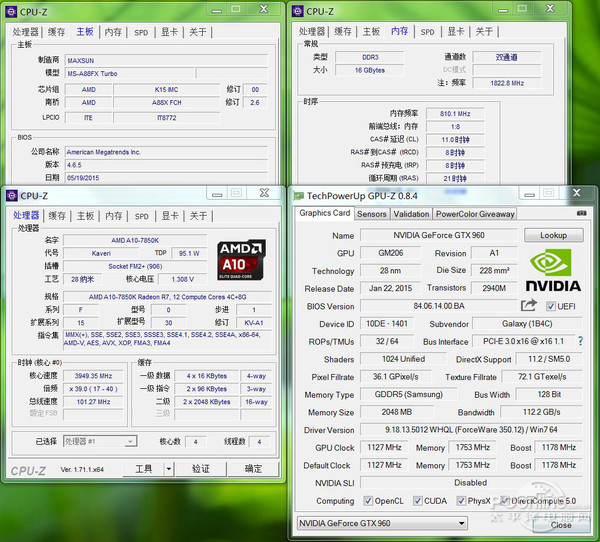Click the MAXSUN manufacturer value
Viewport: 600px width, 542px height.
(166, 60)
